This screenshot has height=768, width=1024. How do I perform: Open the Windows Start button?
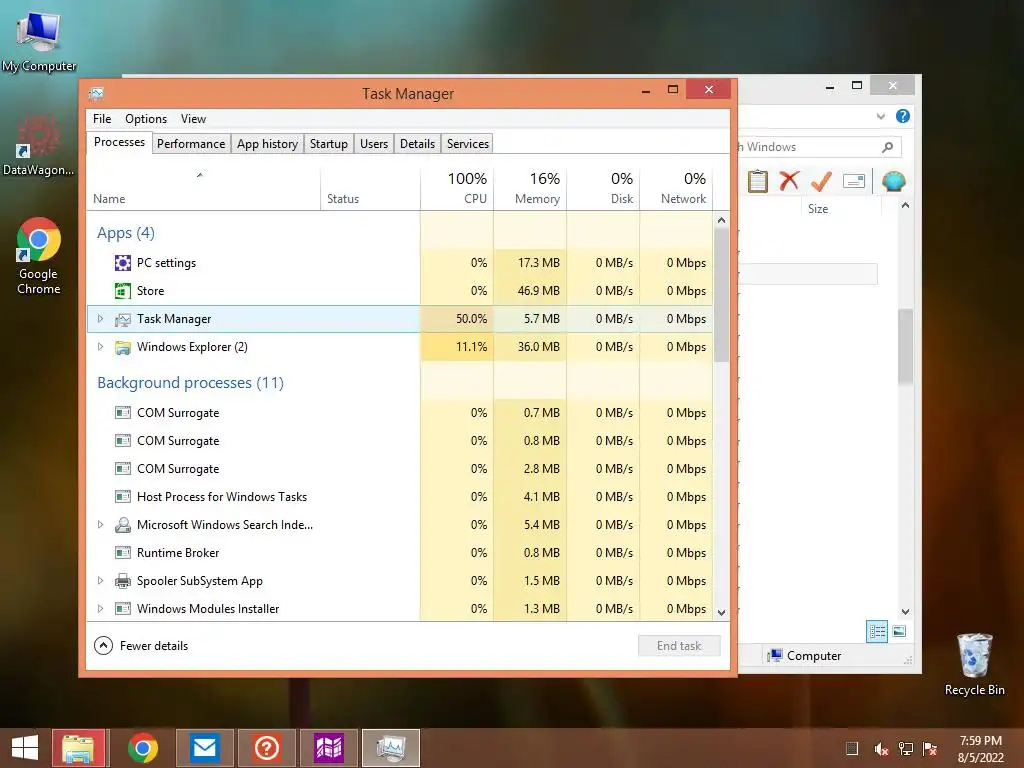click(x=25, y=748)
